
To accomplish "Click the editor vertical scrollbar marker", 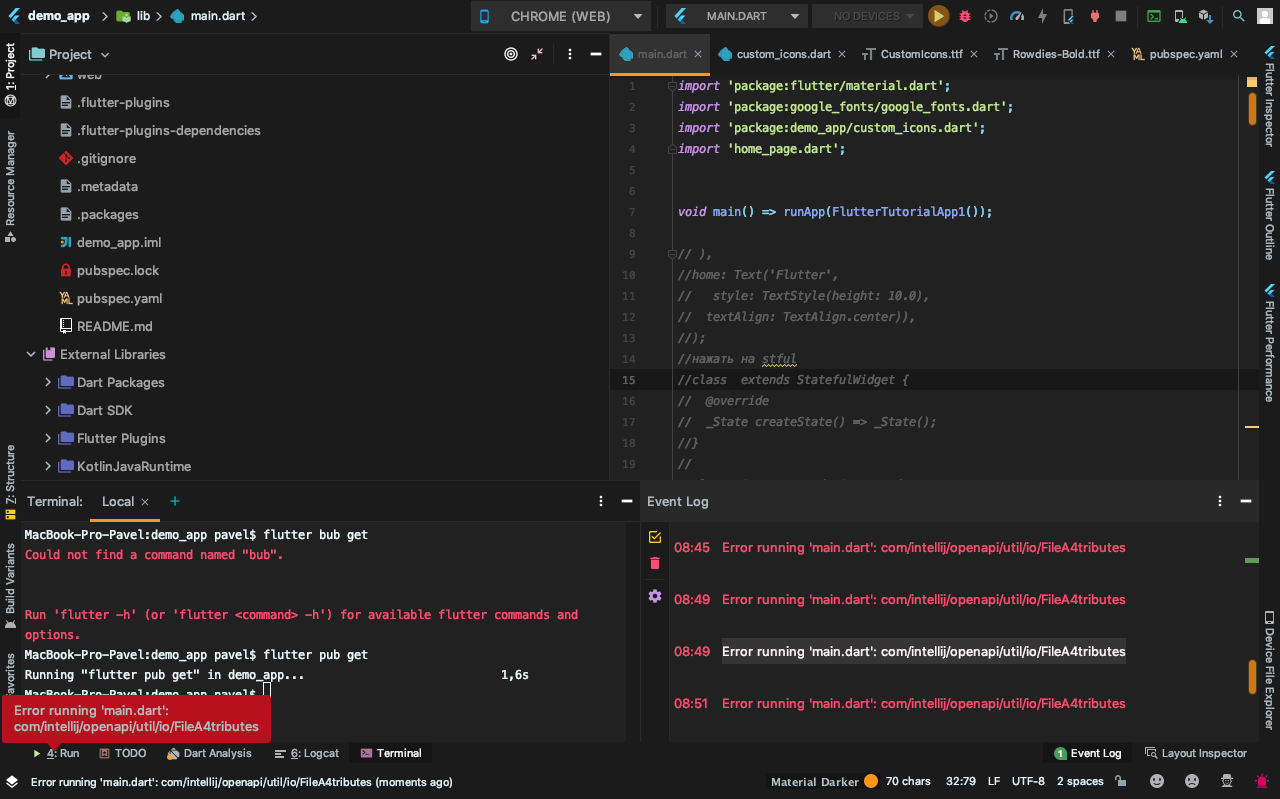I will tap(1252, 109).
